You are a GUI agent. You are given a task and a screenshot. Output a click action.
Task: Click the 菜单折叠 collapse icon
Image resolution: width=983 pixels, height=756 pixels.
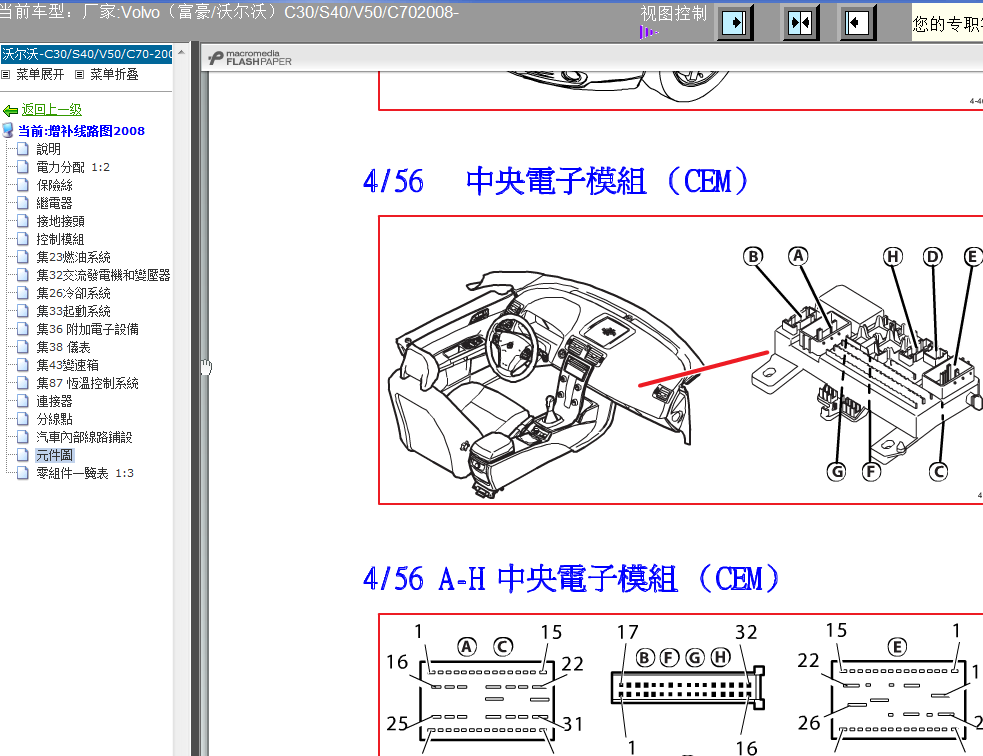[80, 75]
